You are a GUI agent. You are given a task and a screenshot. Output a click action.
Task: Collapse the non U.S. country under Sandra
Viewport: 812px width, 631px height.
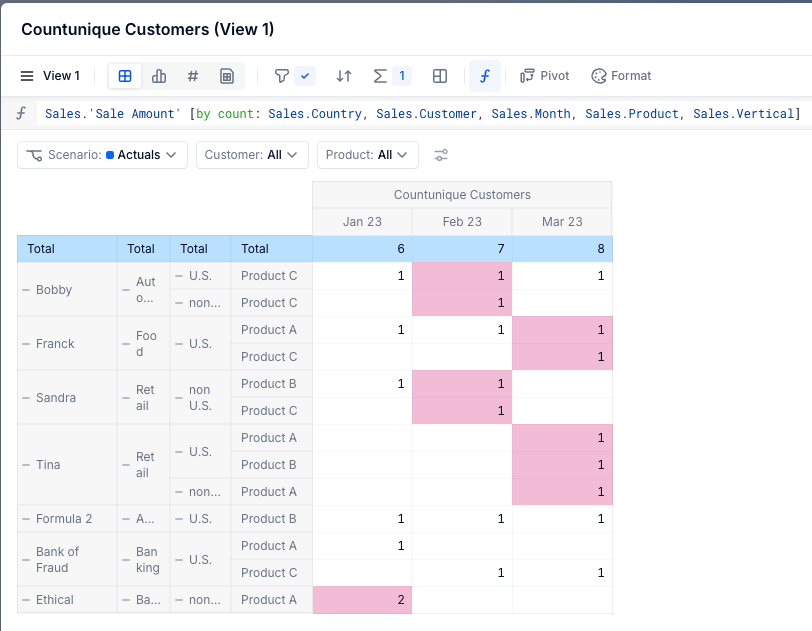coord(179,398)
